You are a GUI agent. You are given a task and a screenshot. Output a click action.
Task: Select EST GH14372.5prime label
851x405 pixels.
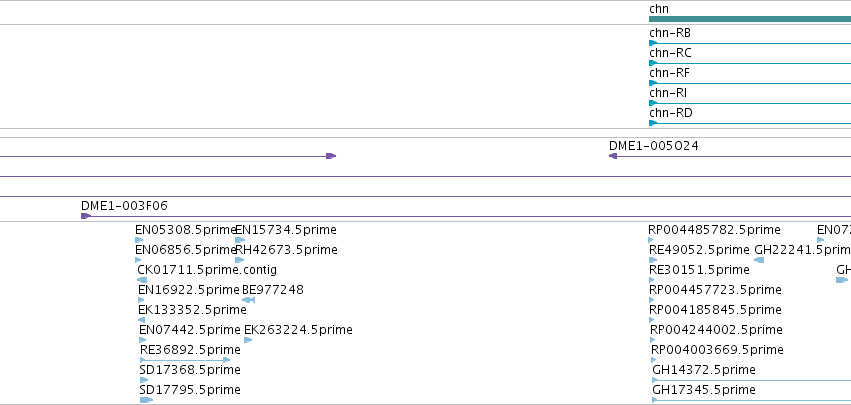point(704,370)
